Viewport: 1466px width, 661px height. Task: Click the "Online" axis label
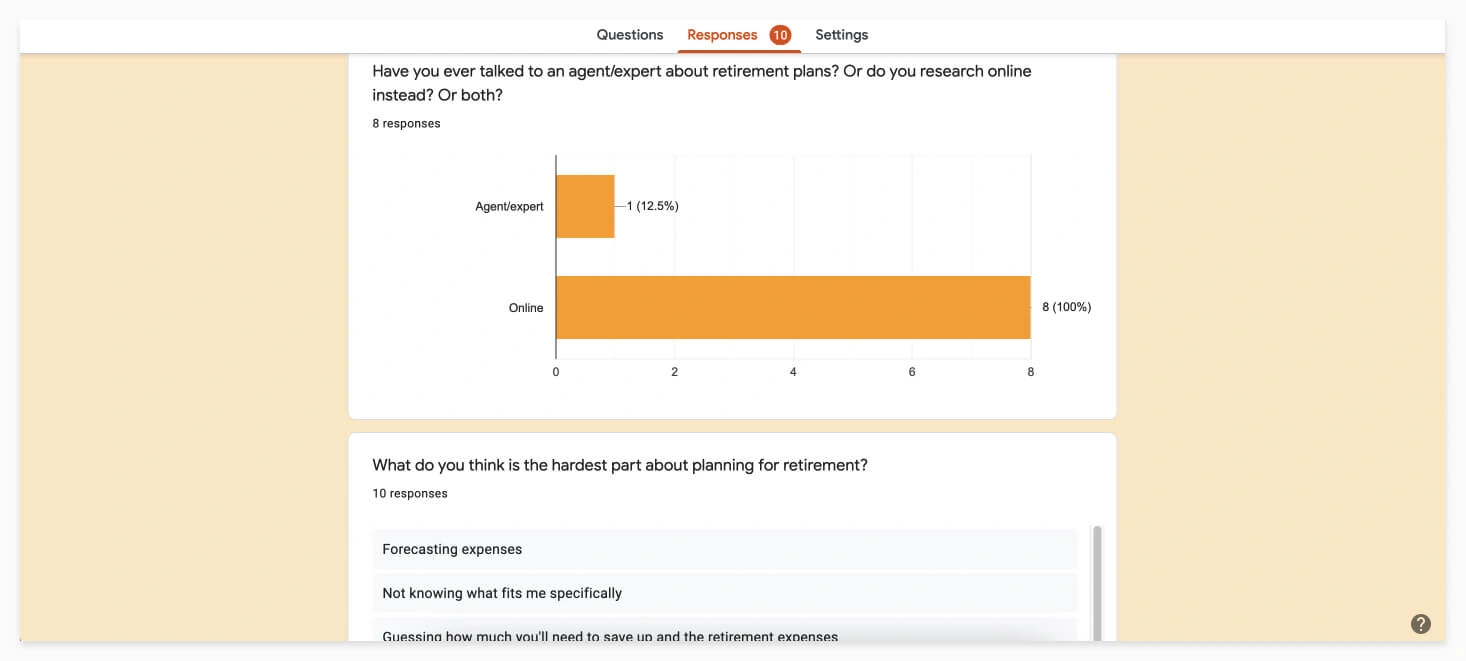click(526, 308)
